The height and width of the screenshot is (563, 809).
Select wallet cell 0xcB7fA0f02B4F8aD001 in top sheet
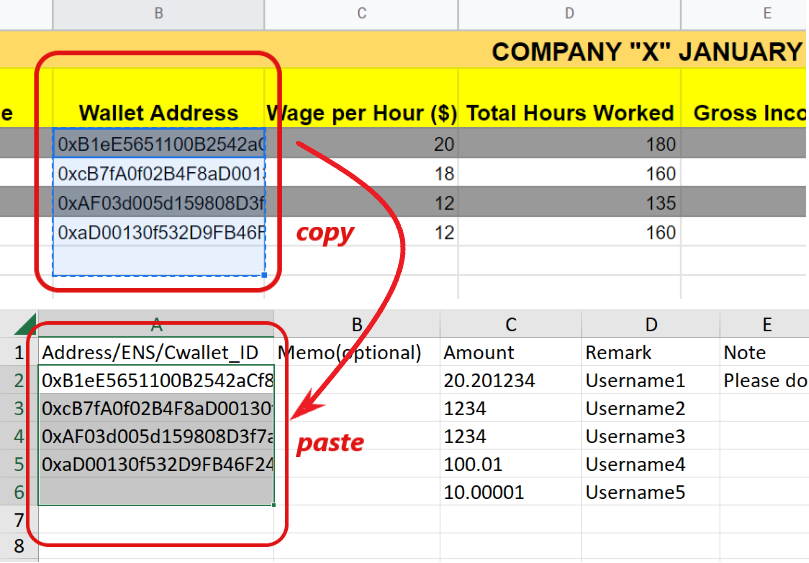[159, 172]
